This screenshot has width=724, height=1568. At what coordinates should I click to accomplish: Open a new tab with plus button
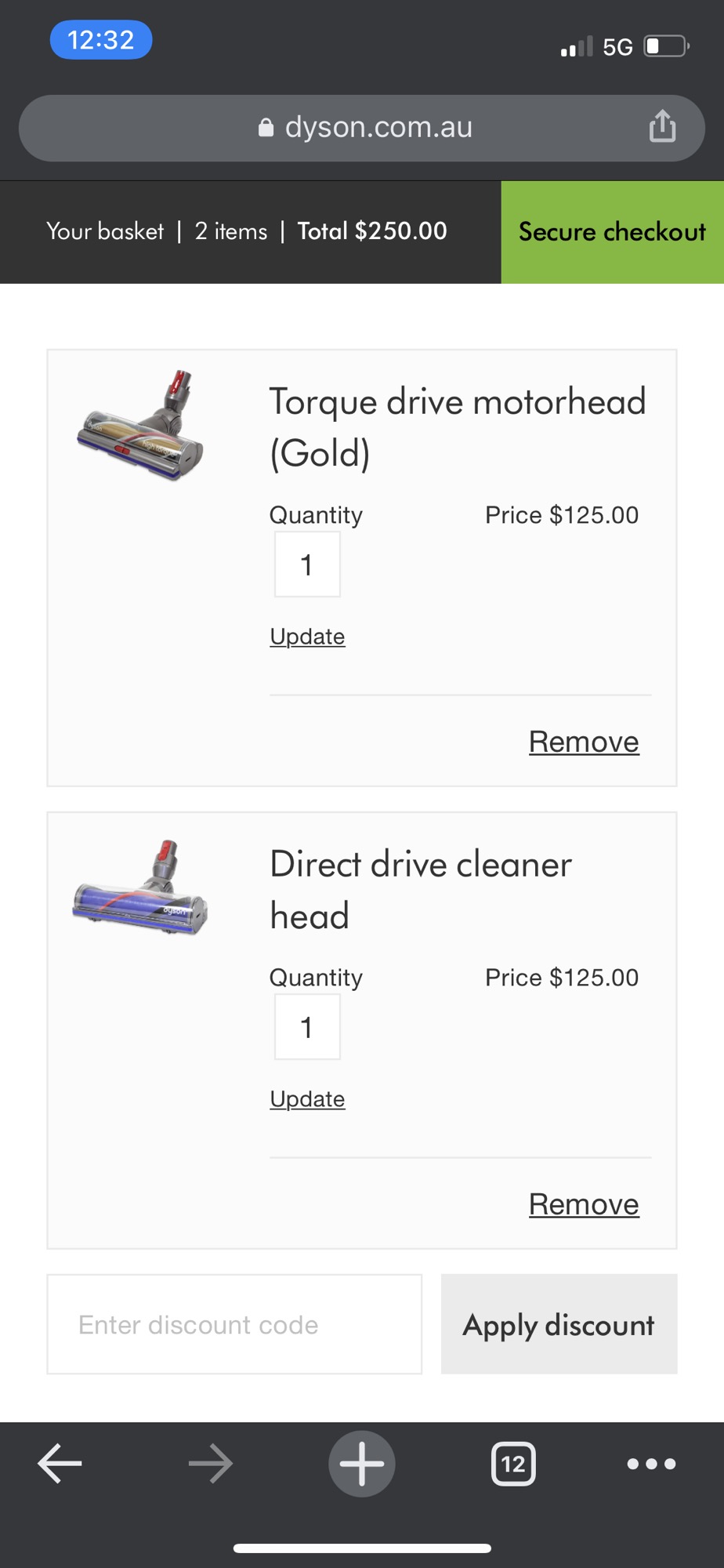(x=361, y=1463)
